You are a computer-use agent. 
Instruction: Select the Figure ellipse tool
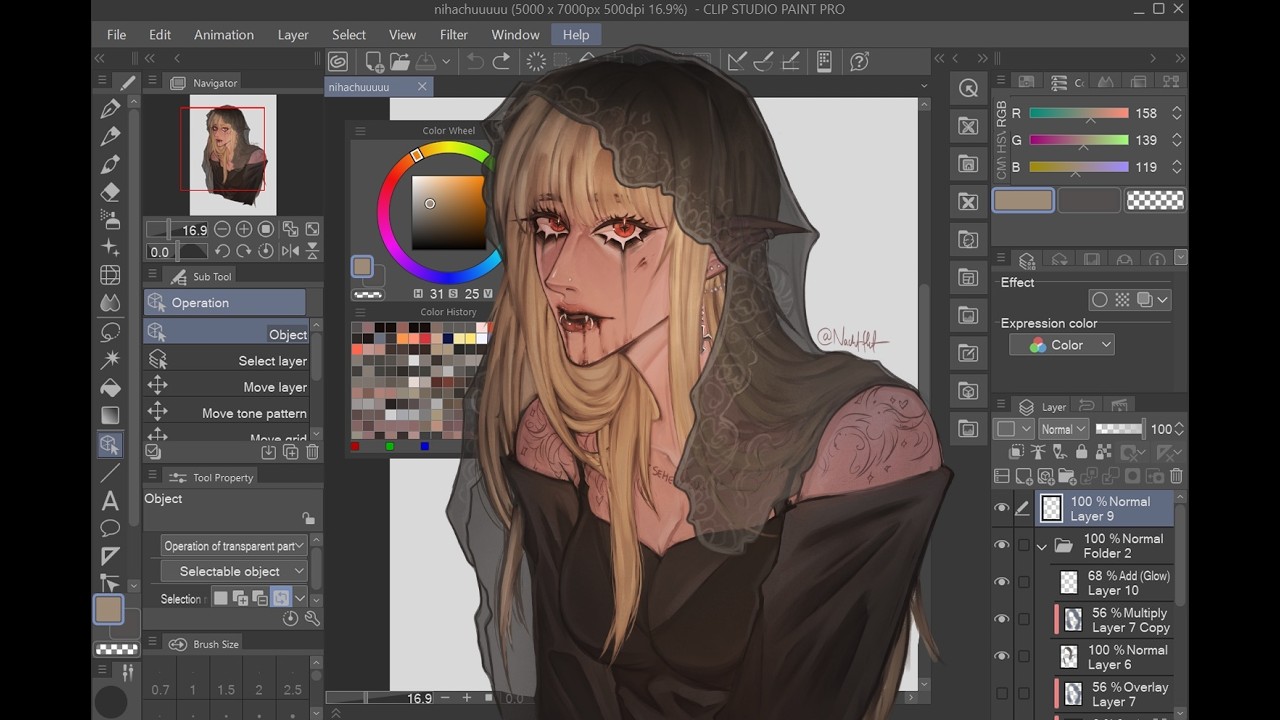click(111, 528)
